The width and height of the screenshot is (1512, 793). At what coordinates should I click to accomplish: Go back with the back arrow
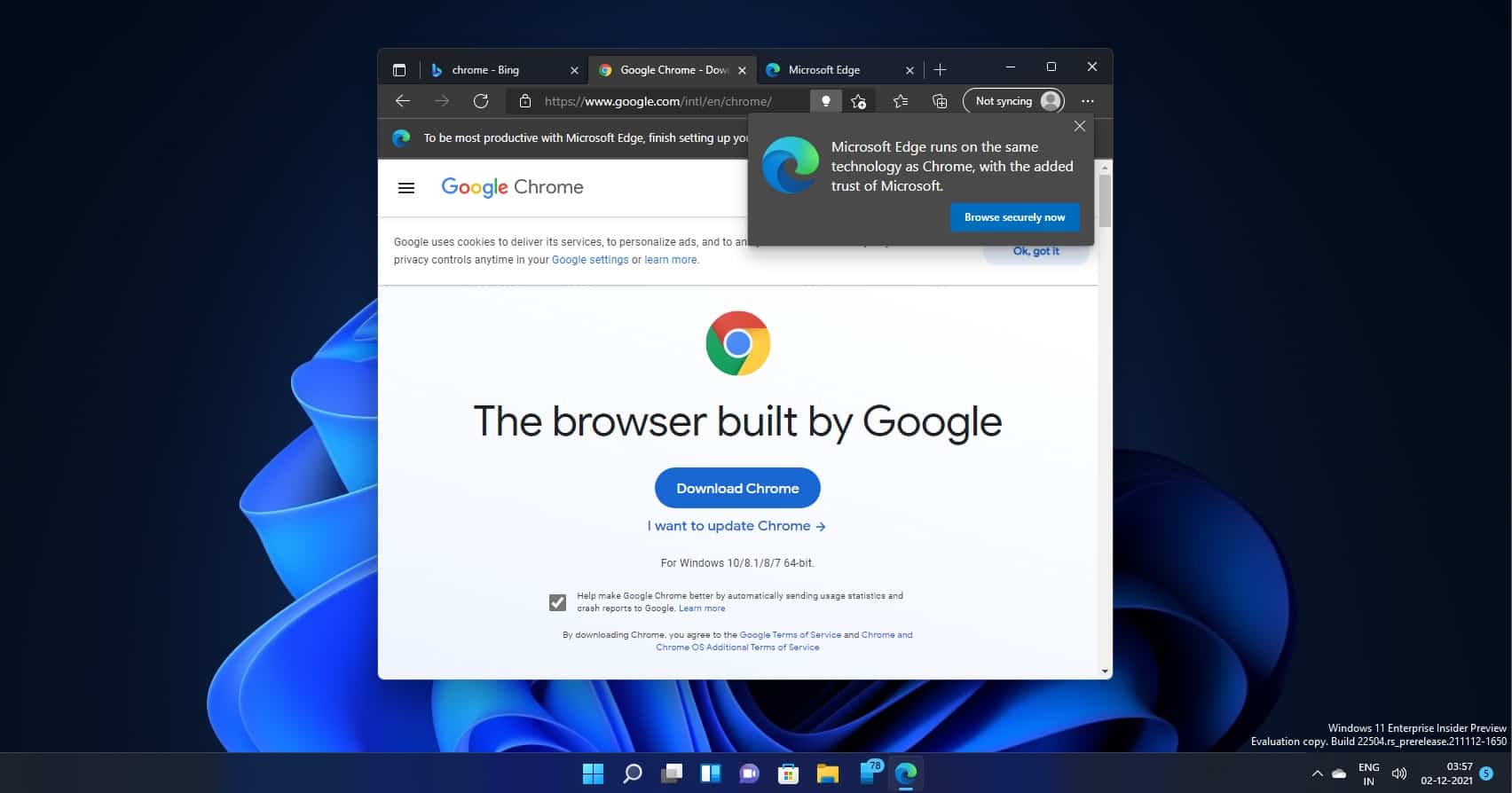pyautogui.click(x=402, y=101)
